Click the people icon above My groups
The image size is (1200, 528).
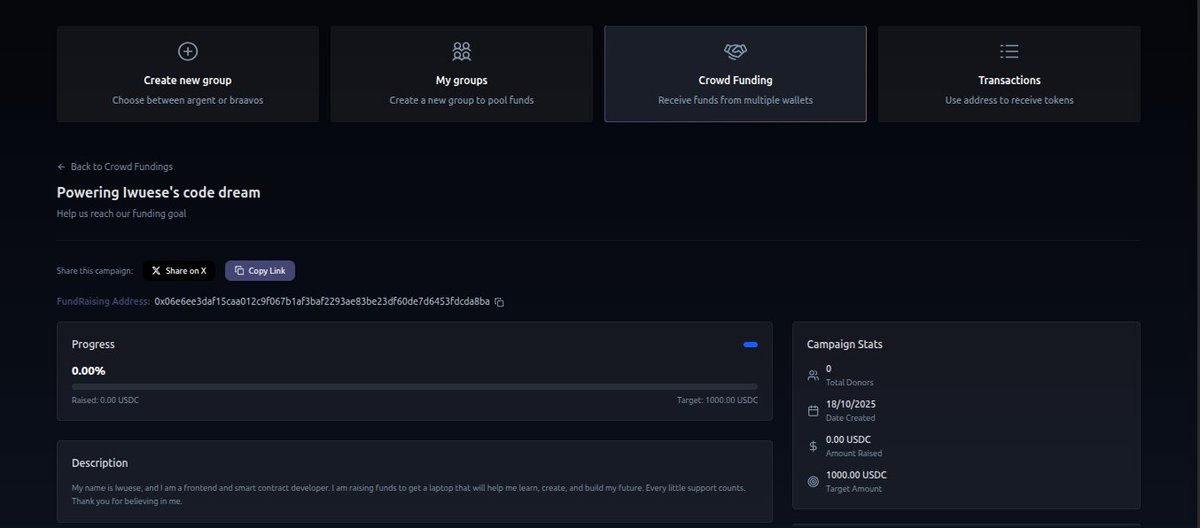[x=461, y=50]
